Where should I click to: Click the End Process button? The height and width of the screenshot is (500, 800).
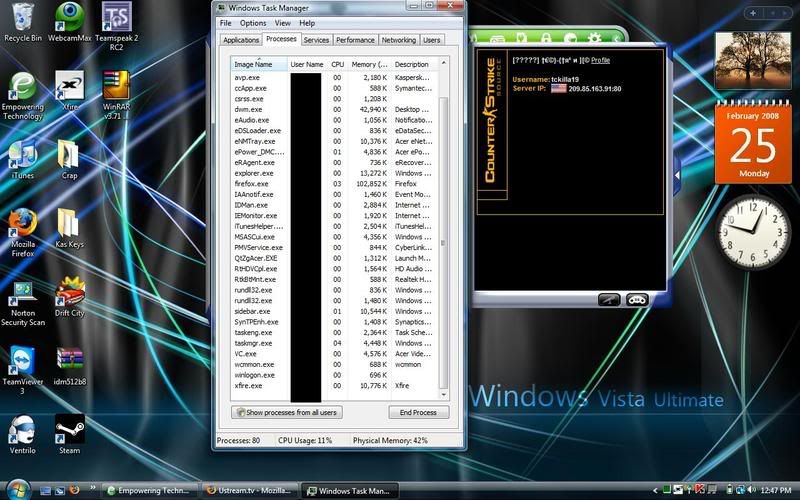(418, 412)
